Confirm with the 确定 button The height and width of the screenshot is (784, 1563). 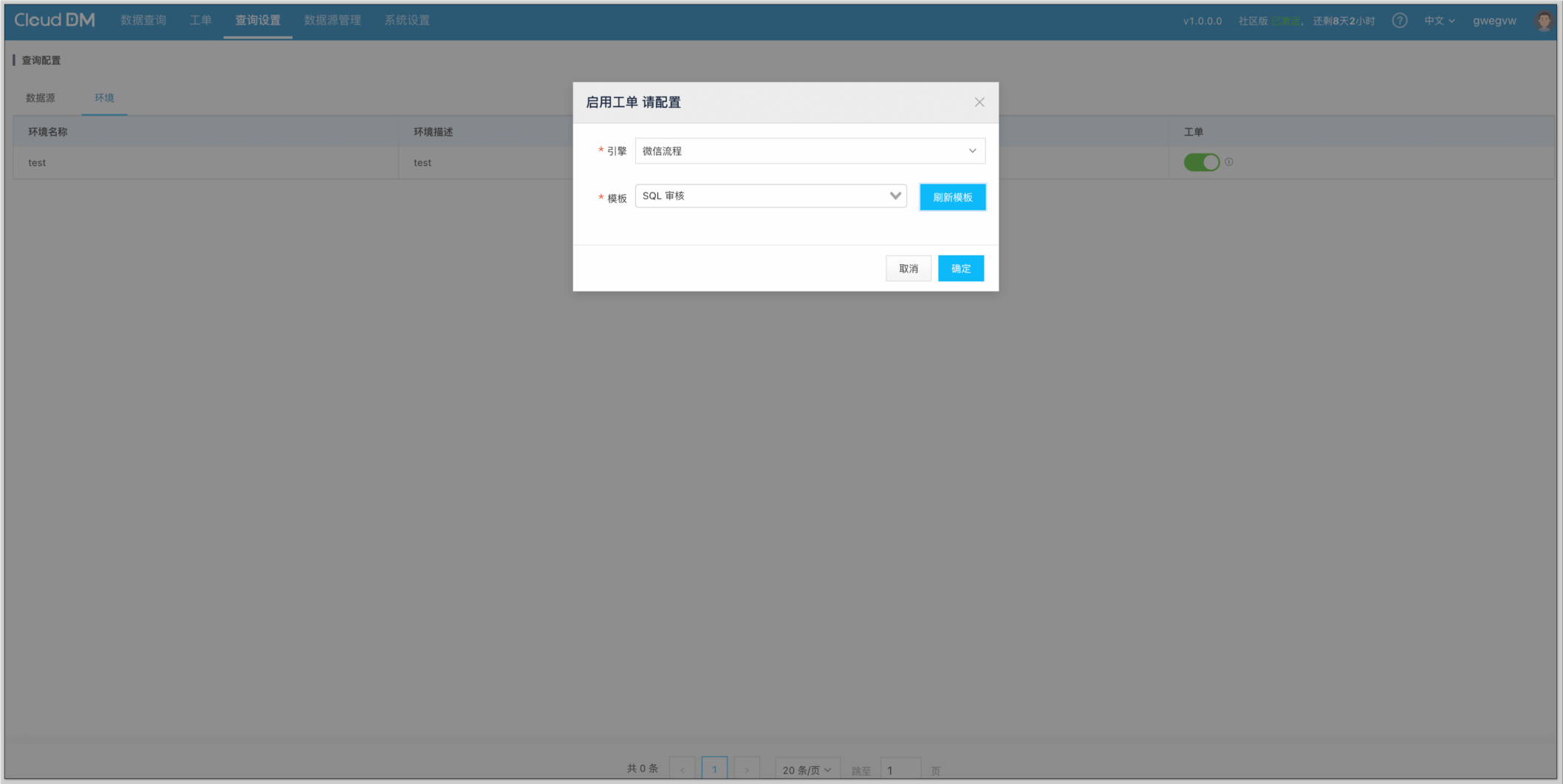960,269
